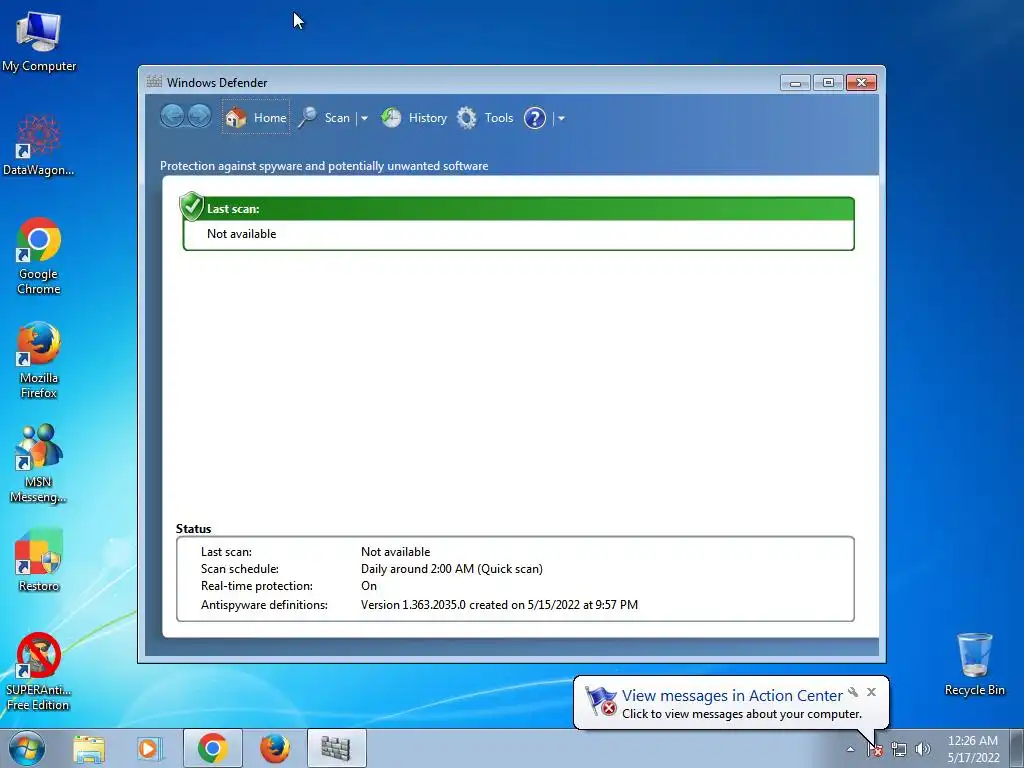The width and height of the screenshot is (1024, 768).
Task: Click the volume speaker tray icon
Action: coord(922,750)
